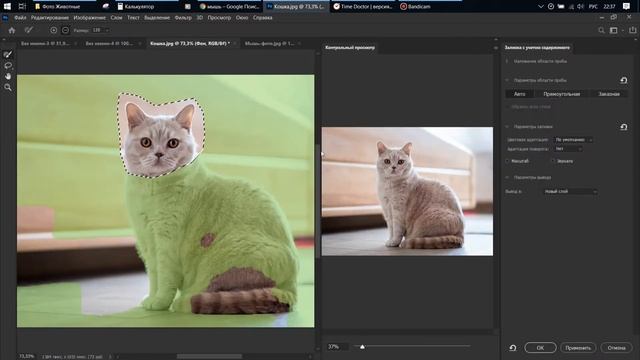The image size is (640, 360).
Task: Reset sampling area options with the undo arrow
Action: point(624,80)
